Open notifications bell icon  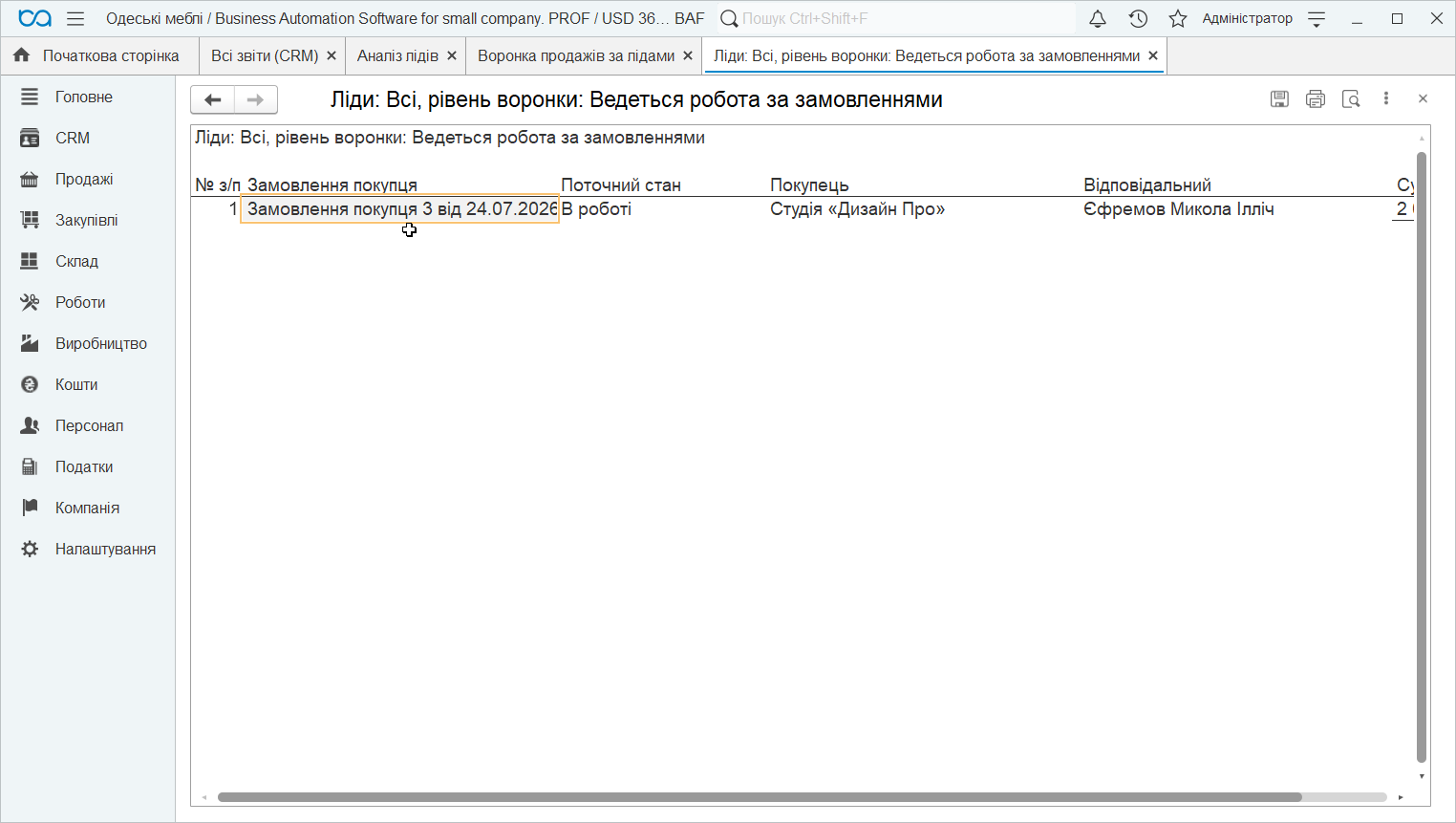pos(1098,18)
